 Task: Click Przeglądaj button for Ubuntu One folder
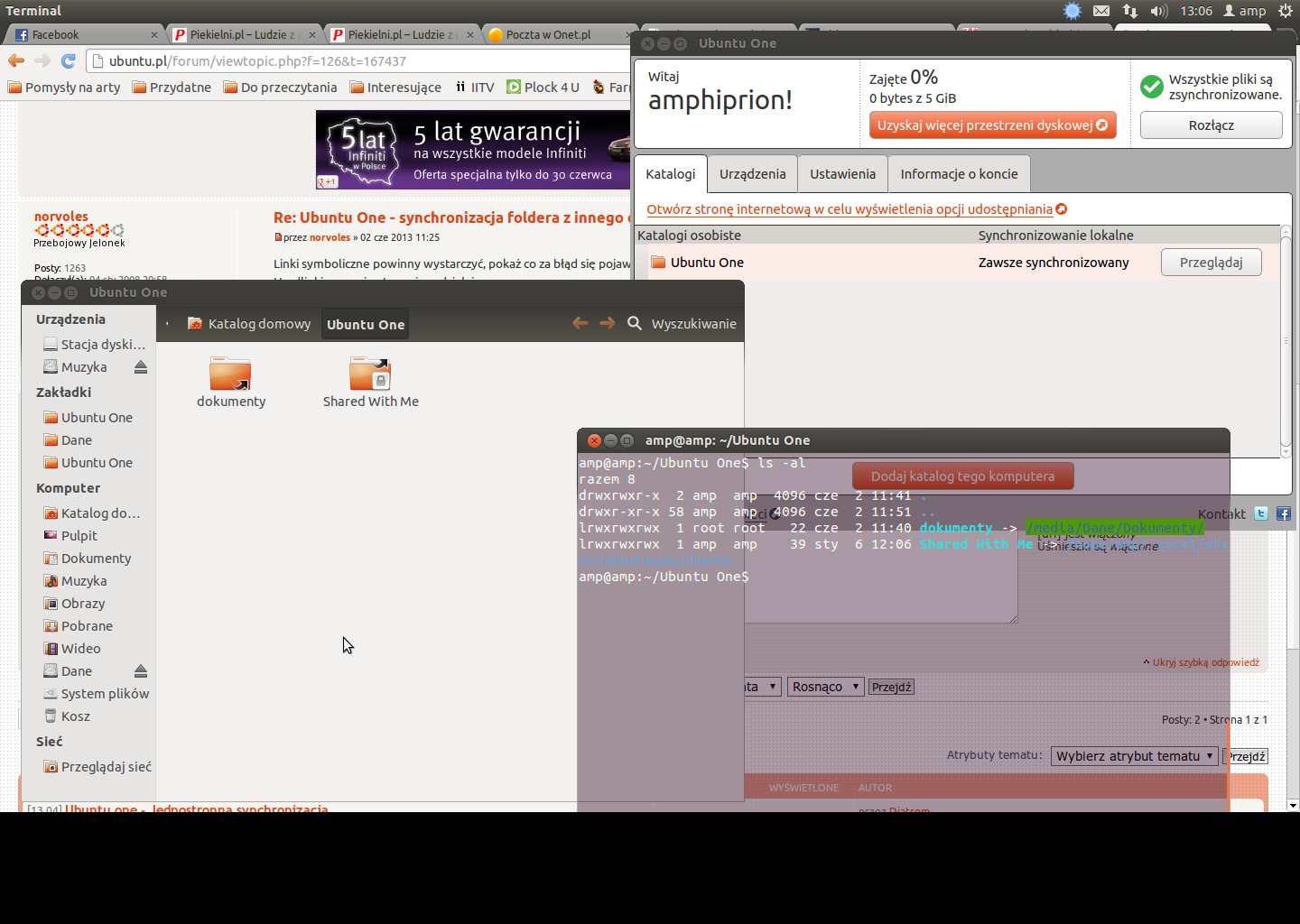1211,263
